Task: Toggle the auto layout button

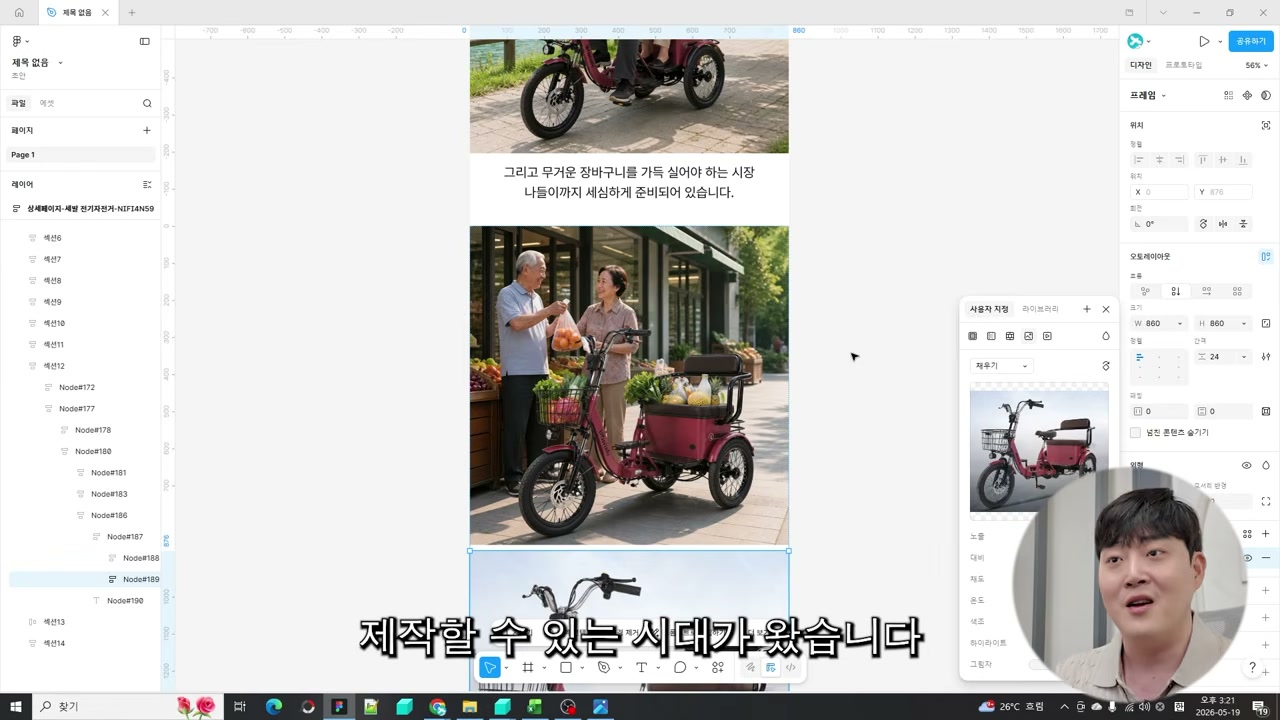Action: click(1266, 256)
